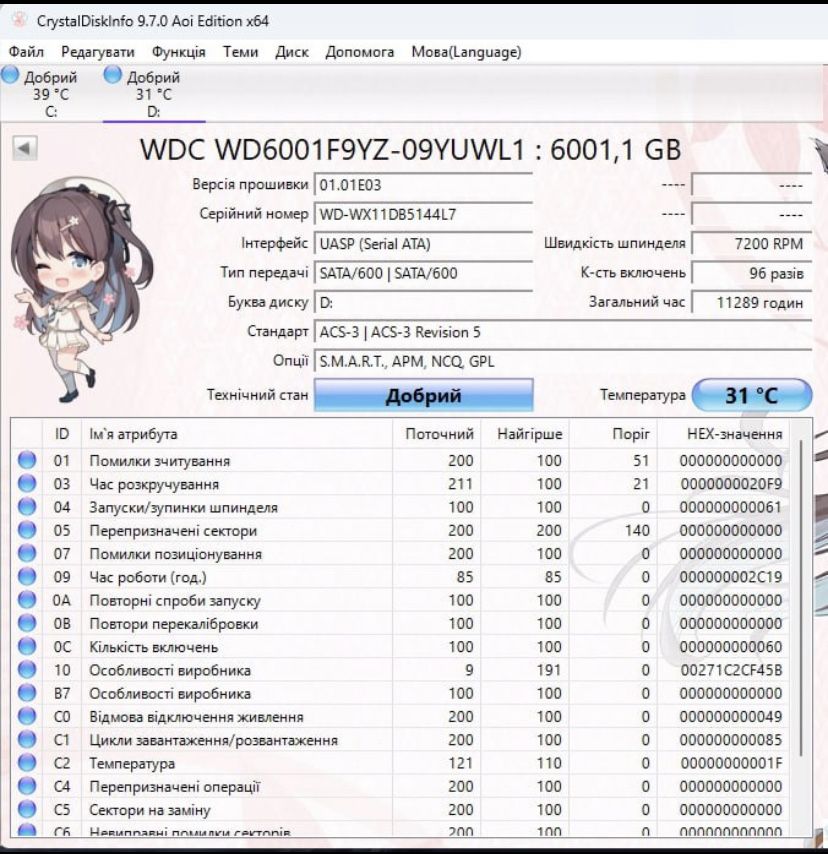Click status icon of attribute 07 row

tap(27, 553)
